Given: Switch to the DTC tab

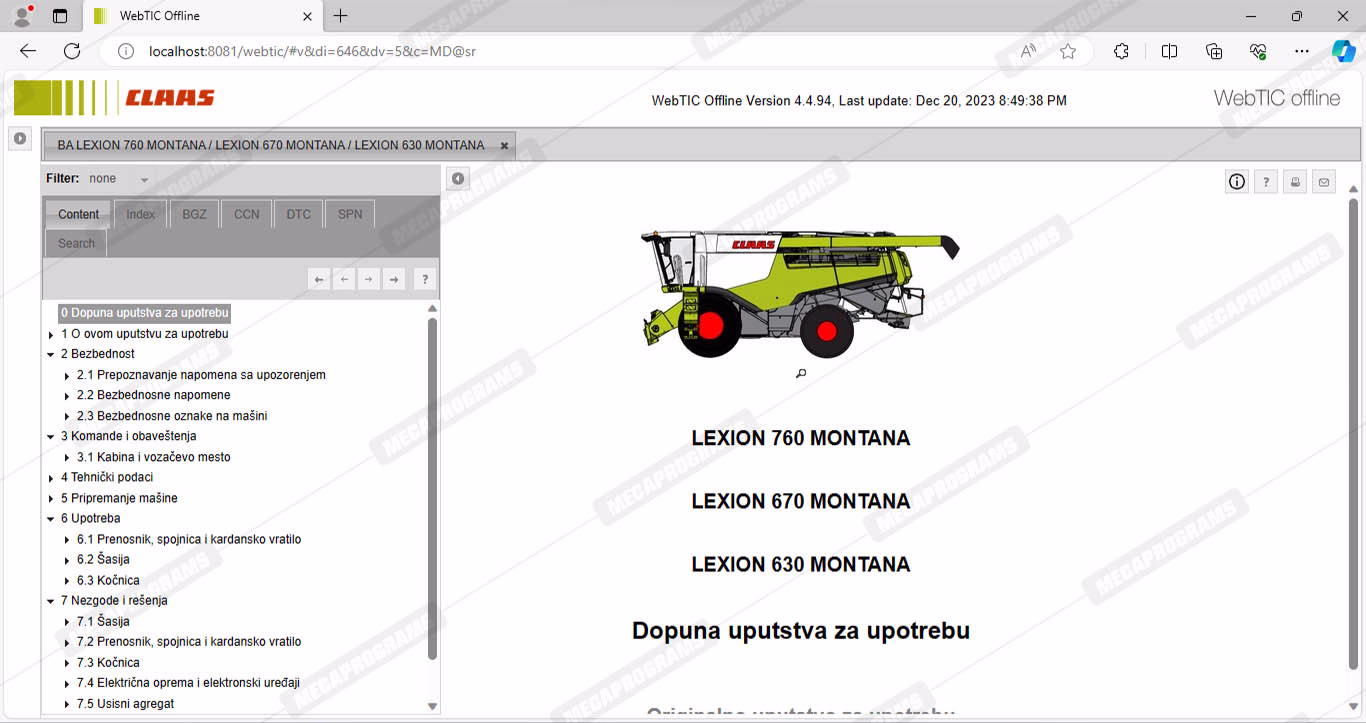Looking at the screenshot, I should [298, 214].
